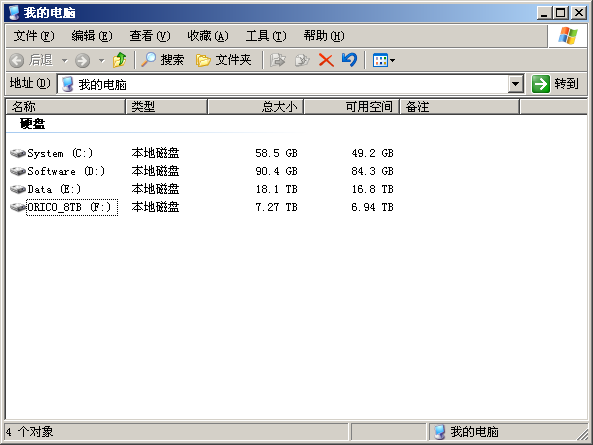Select the ORICO_8TB (F:) drive

tap(72, 208)
